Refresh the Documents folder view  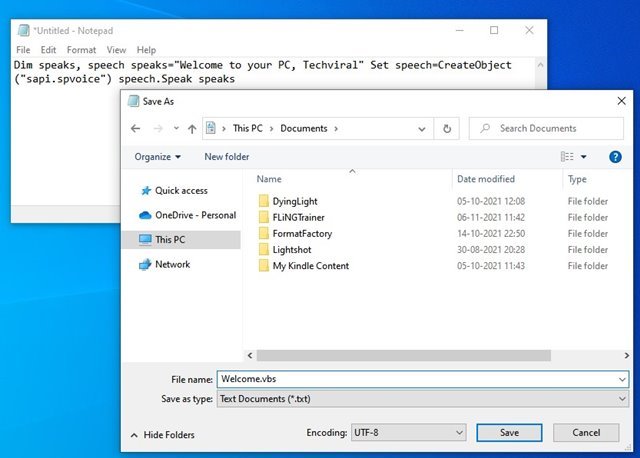447,129
